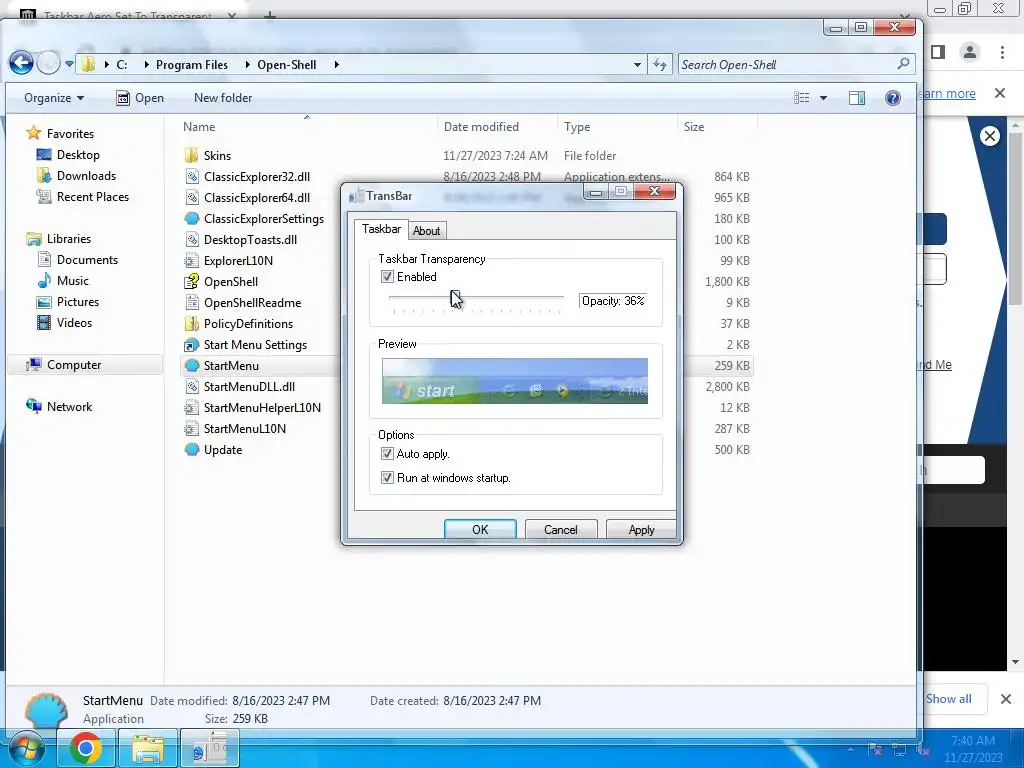The width and height of the screenshot is (1024, 768).
Task: Click New folder in the toolbar
Action: pyautogui.click(x=223, y=98)
